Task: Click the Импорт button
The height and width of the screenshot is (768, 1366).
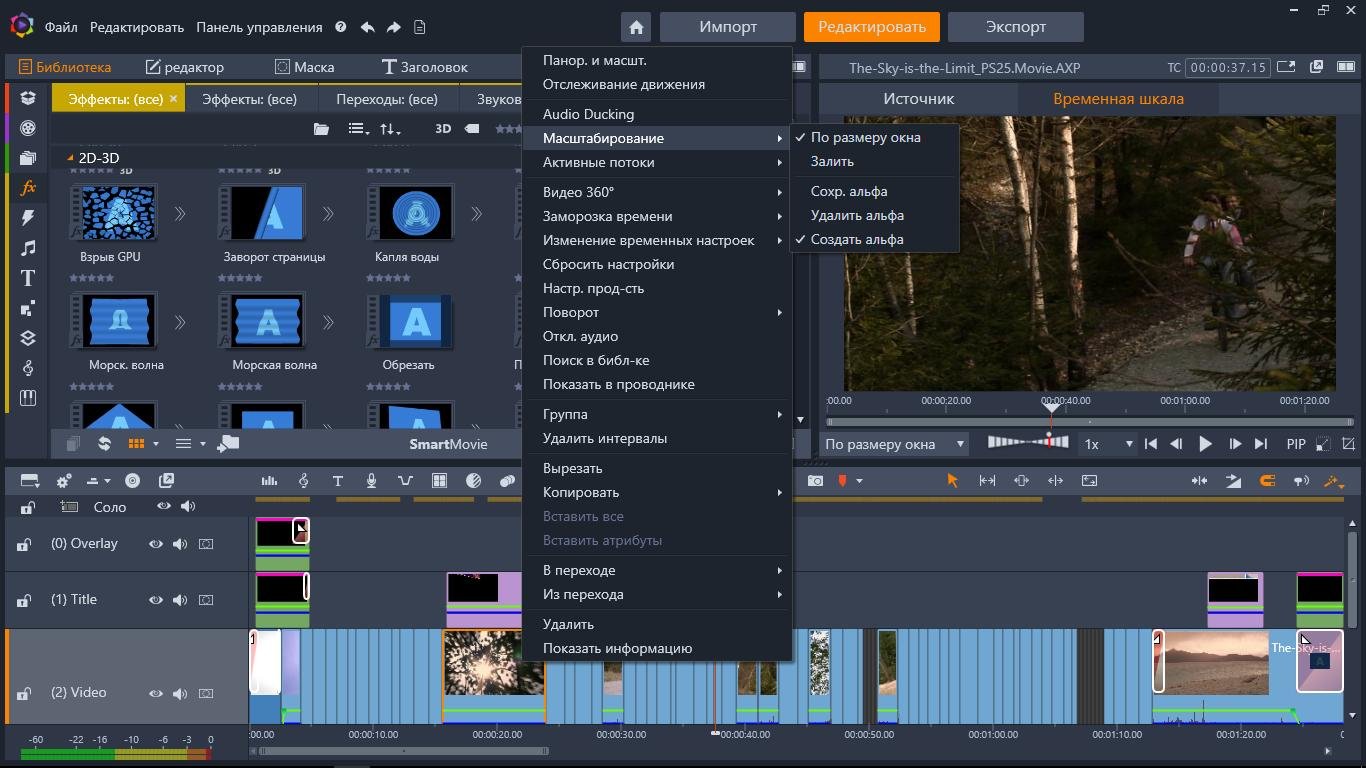Action: 728,27
